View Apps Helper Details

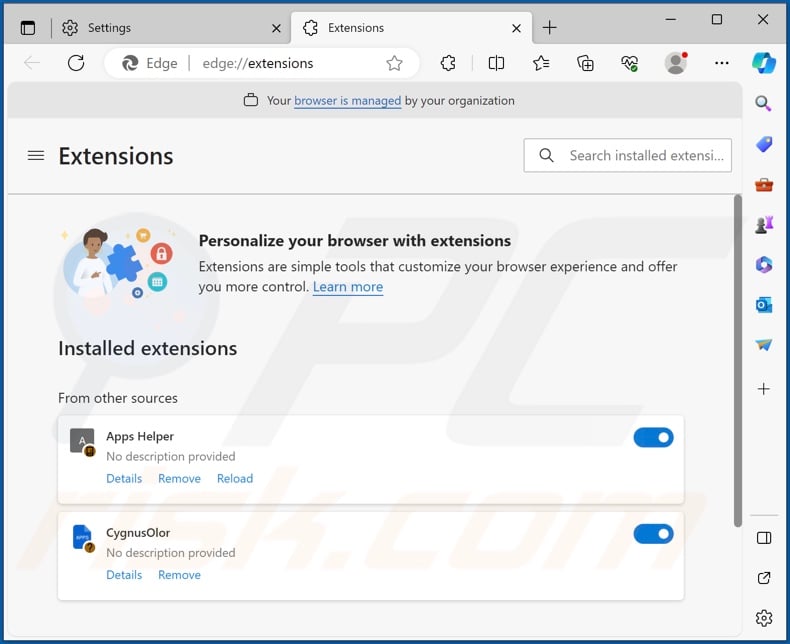click(x=124, y=478)
